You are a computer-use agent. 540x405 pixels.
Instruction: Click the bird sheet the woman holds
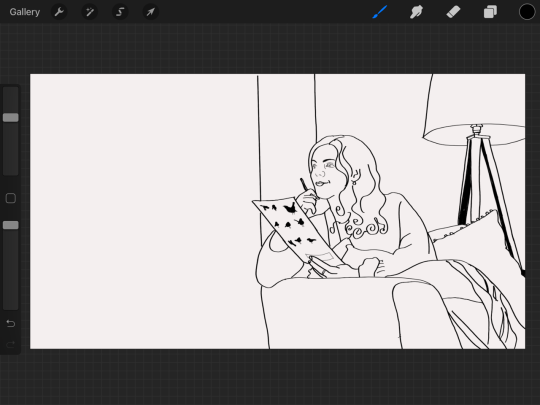coord(293,228)
